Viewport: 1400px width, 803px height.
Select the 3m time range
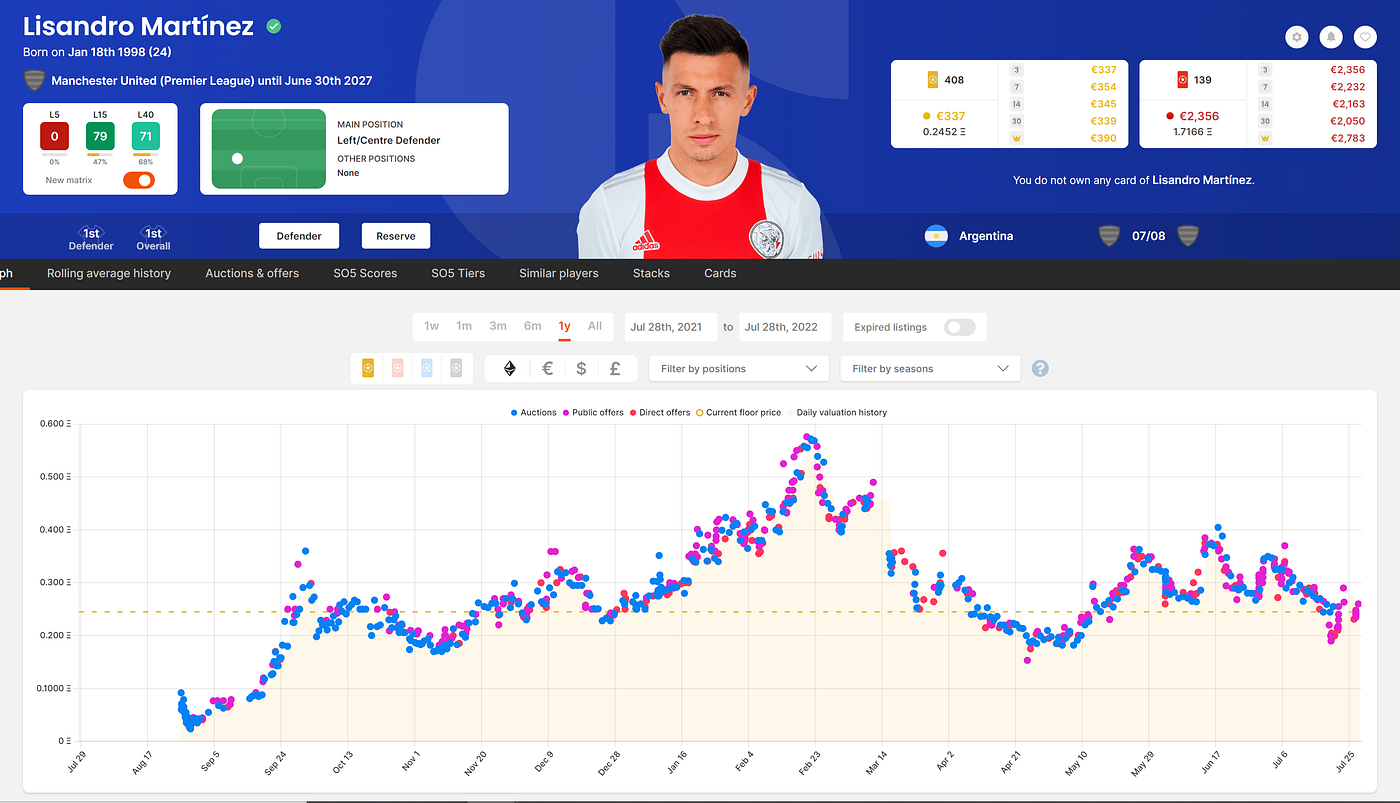[498, 326]
